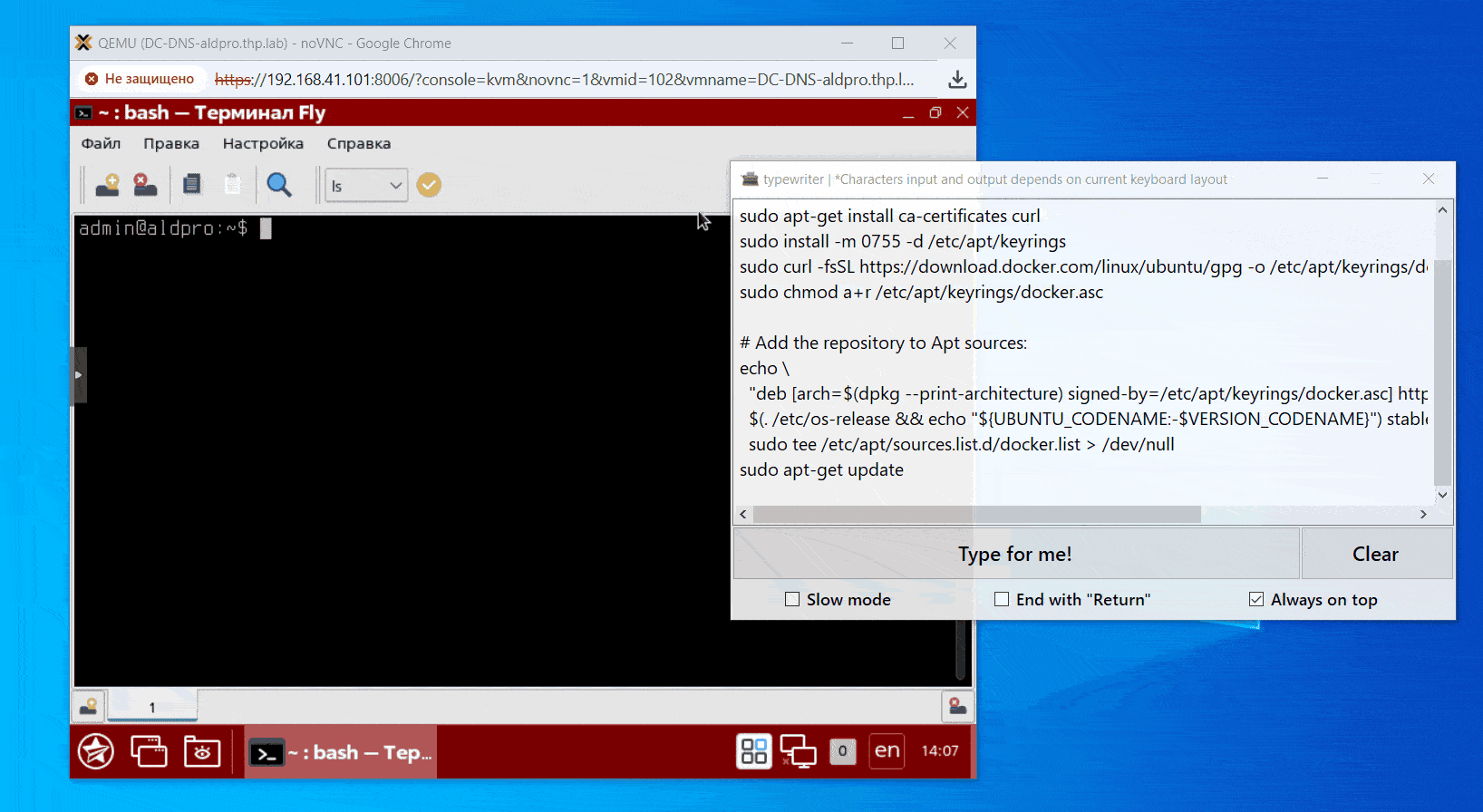This screenshot has width=1483, height=812.
Task: Switch keyboard layout via "en" indicator
Action: point(887,751)
